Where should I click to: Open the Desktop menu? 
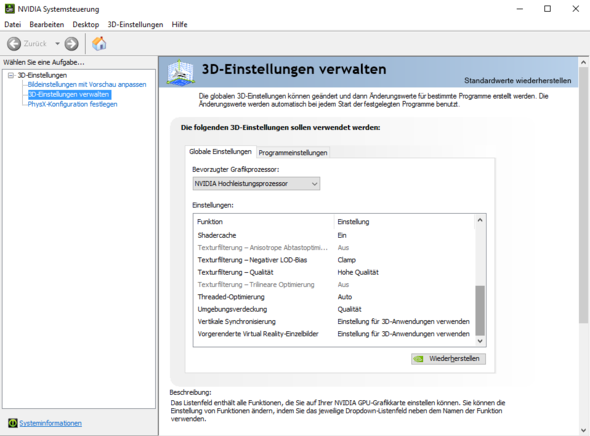[x=86, y=24]
